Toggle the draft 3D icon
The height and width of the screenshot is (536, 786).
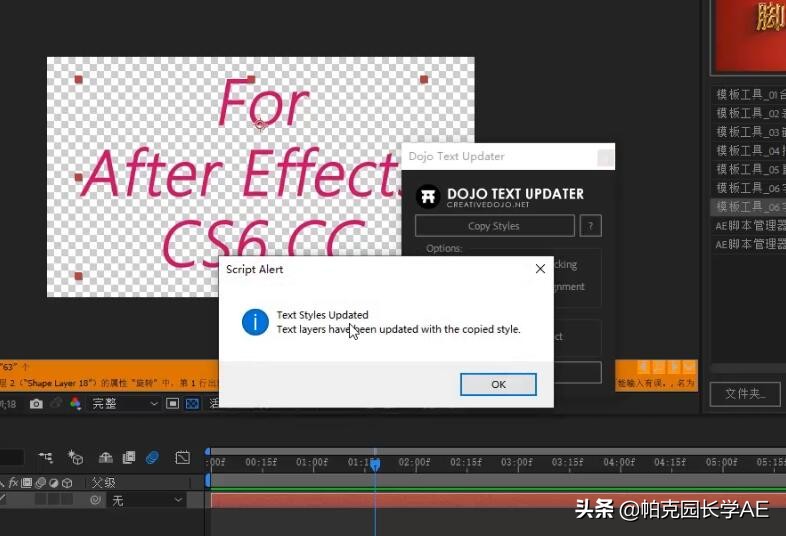pyautogui.click(x=76, y=457)
